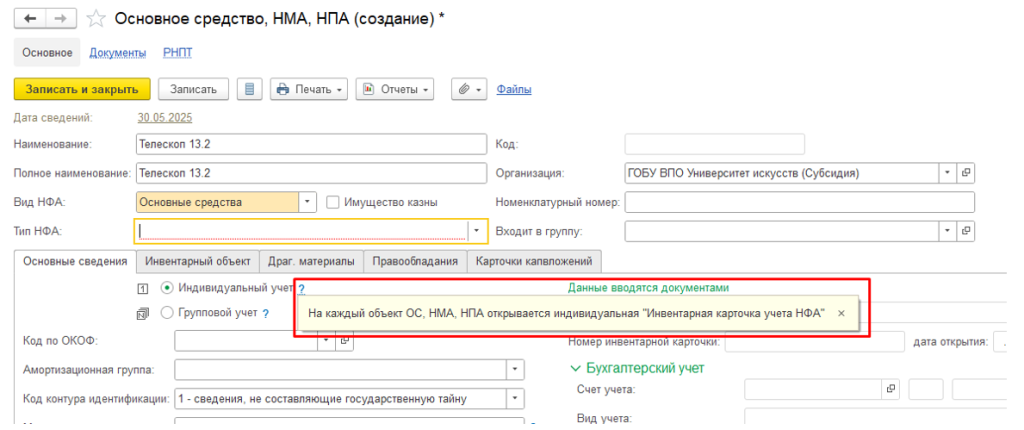Click the Код input field
The height and width of the screenshot is (430, 1024).
click(714, 144)
